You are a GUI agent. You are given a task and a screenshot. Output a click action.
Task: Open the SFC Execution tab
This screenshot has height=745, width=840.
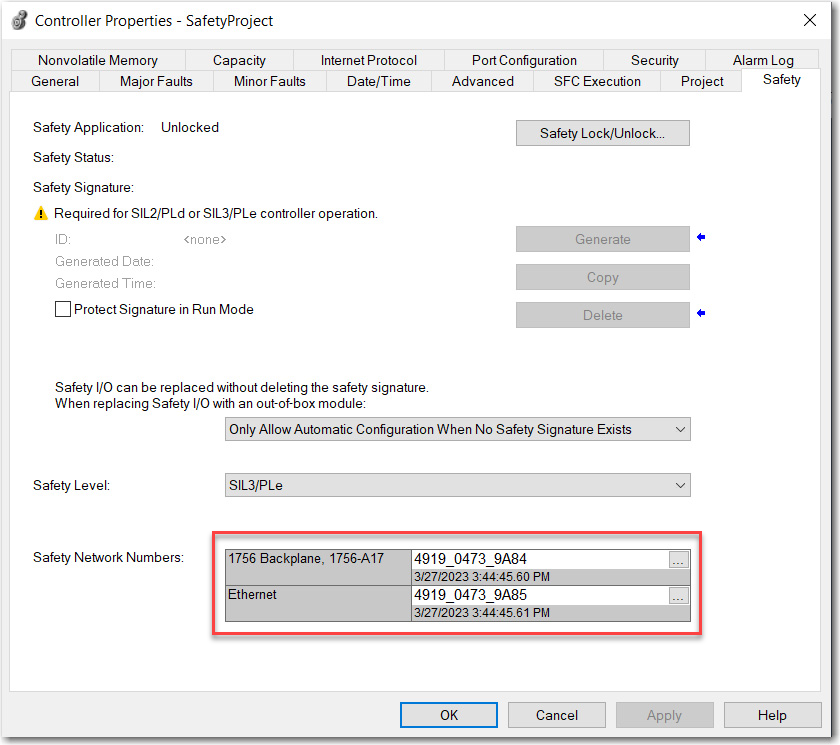pyautogui.click(x=597, y=81)
